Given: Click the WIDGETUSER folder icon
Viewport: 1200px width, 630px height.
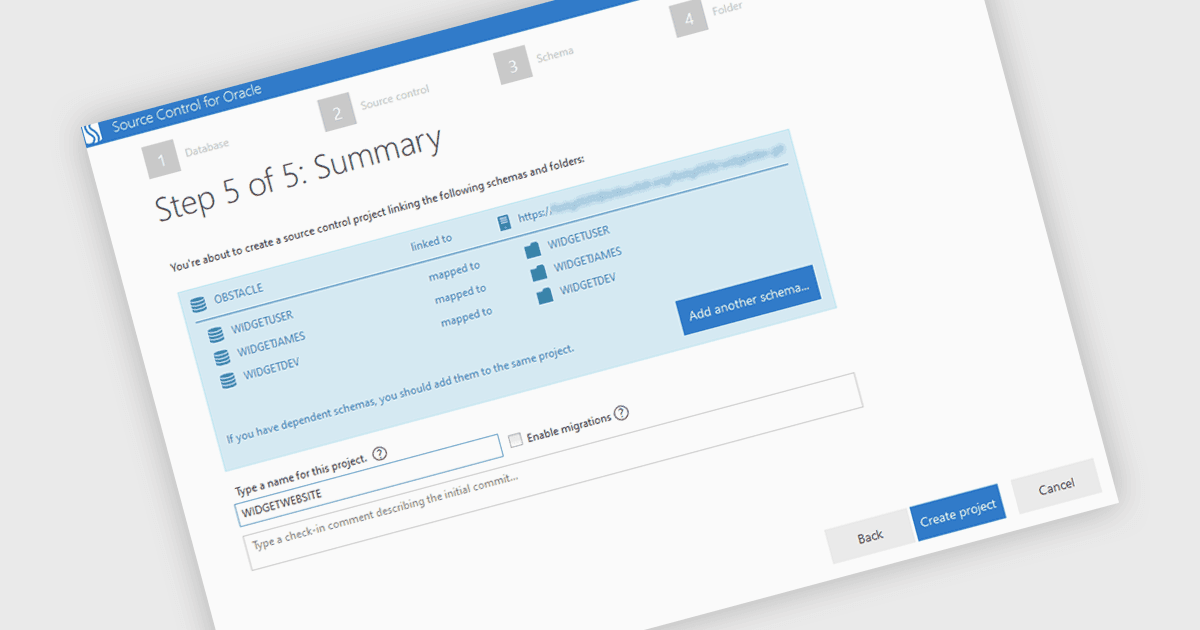Looking at the screenshot, I should click(x=532, y=249).
